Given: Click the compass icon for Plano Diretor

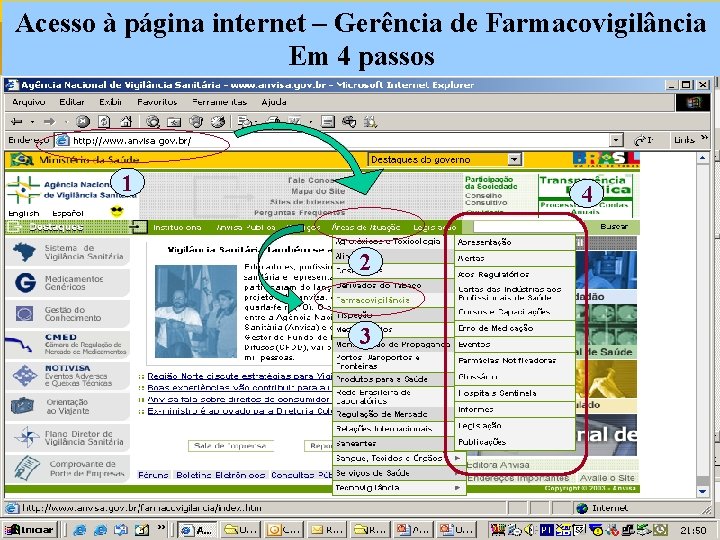Looking at the screenshot, I should click(27, 437).
